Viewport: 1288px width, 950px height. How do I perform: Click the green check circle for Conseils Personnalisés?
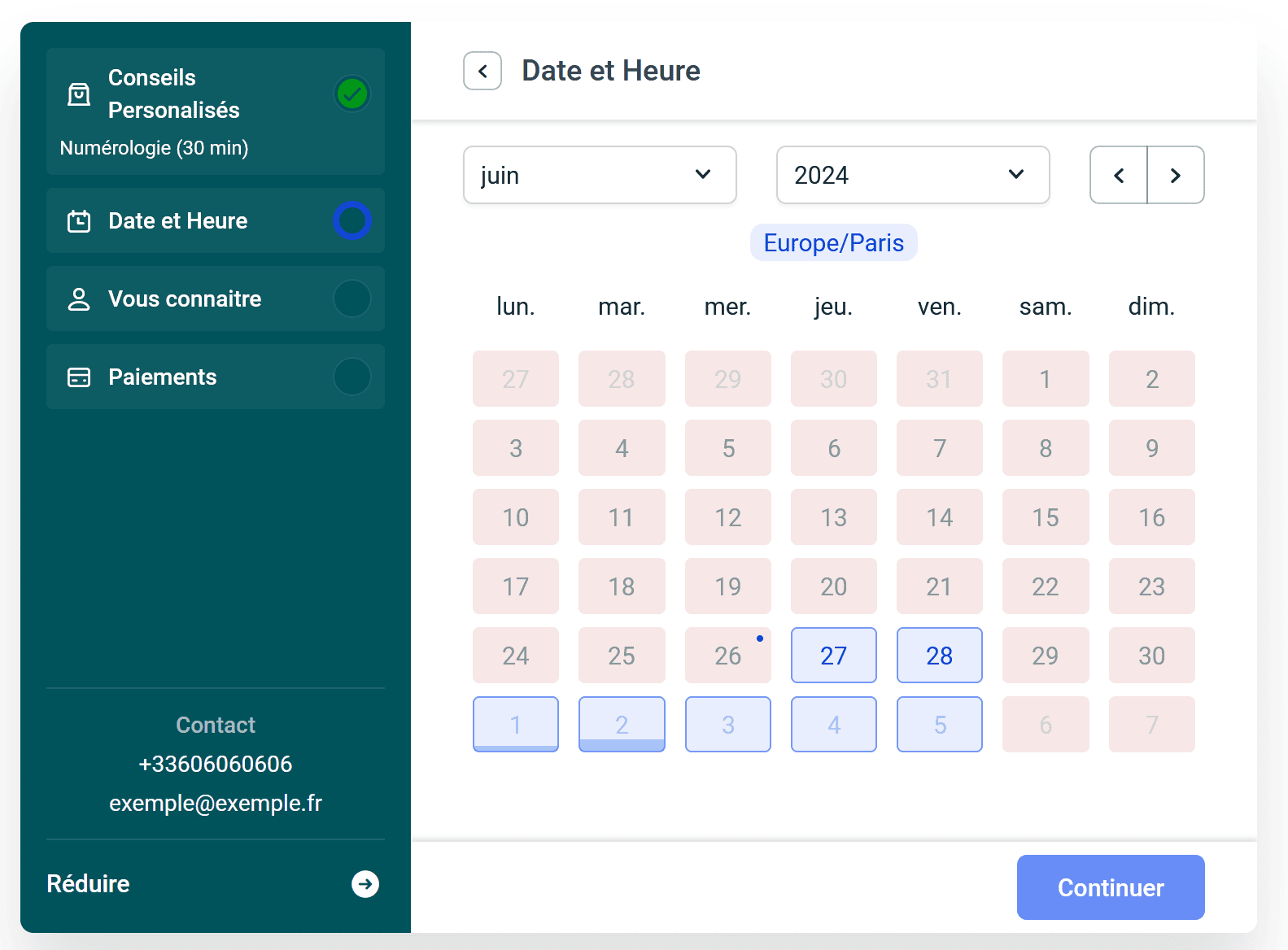coord(352,94)
